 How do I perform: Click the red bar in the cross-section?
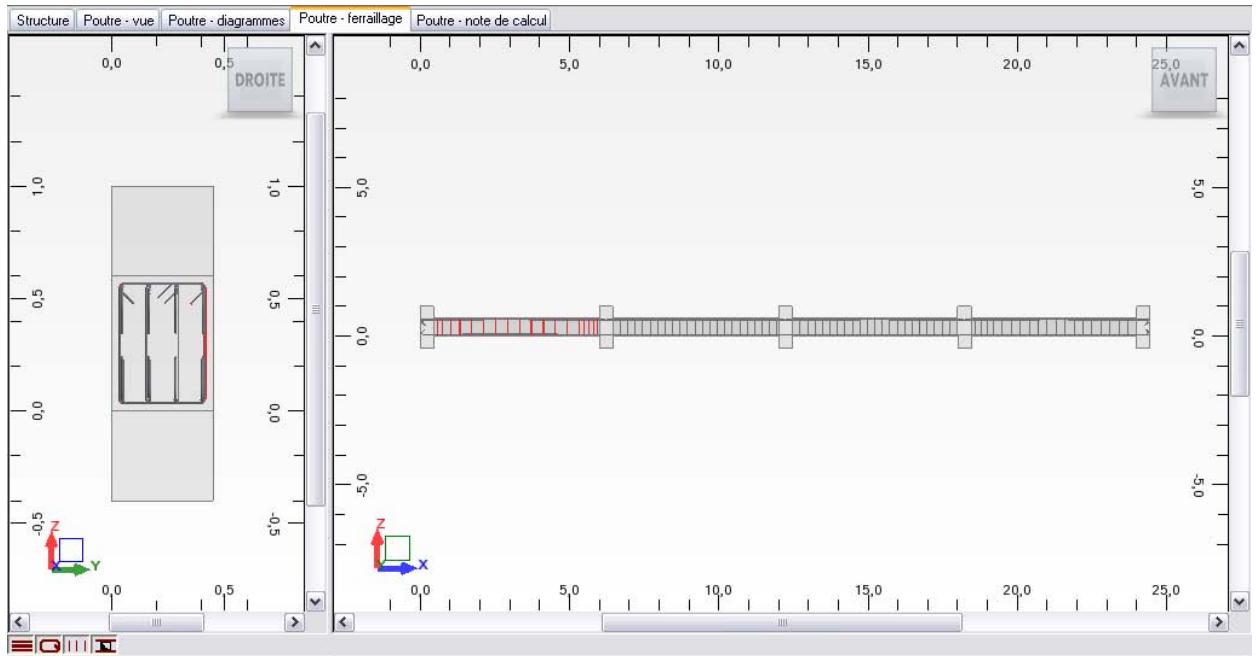204,343
